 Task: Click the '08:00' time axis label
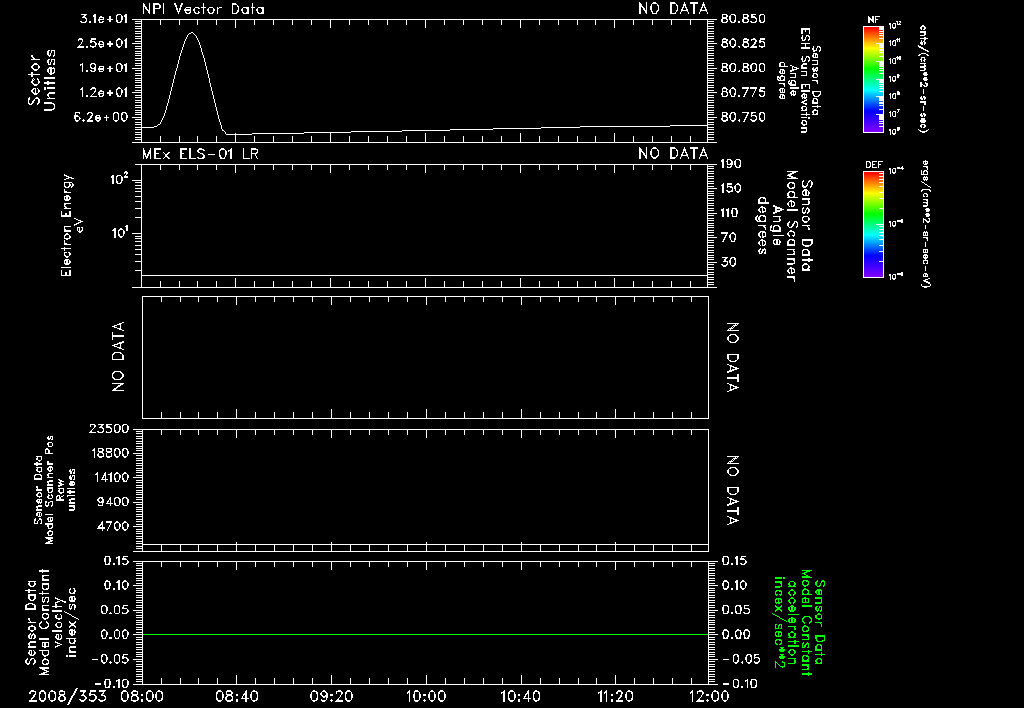tap(142, 696)
